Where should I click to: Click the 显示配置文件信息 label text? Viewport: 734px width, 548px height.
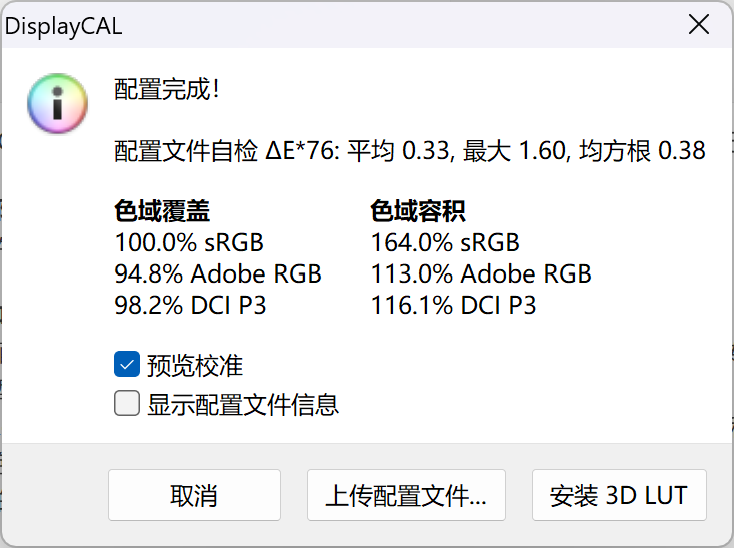[x=243, y=404]
